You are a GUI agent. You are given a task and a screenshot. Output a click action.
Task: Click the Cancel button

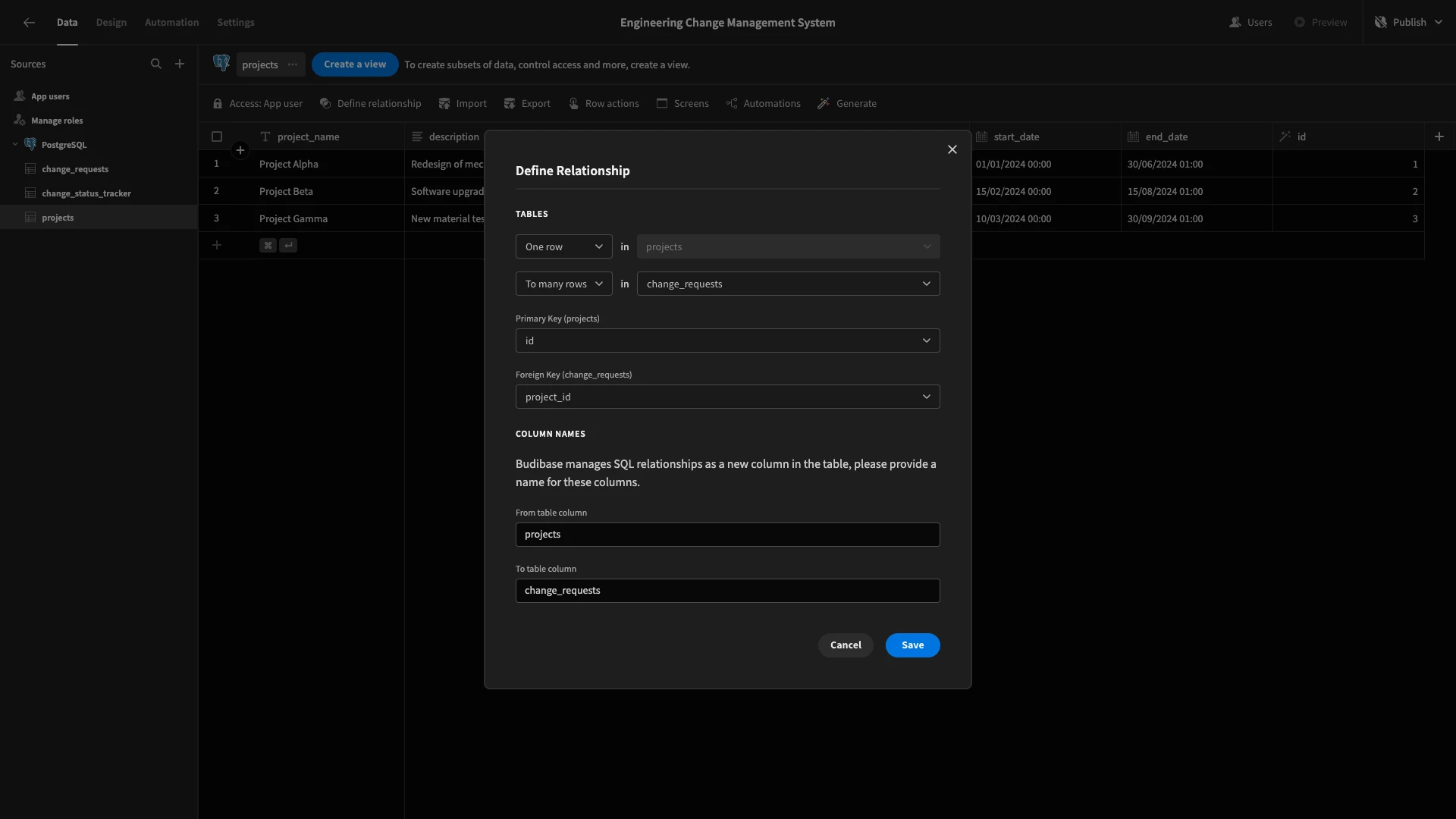846,645
